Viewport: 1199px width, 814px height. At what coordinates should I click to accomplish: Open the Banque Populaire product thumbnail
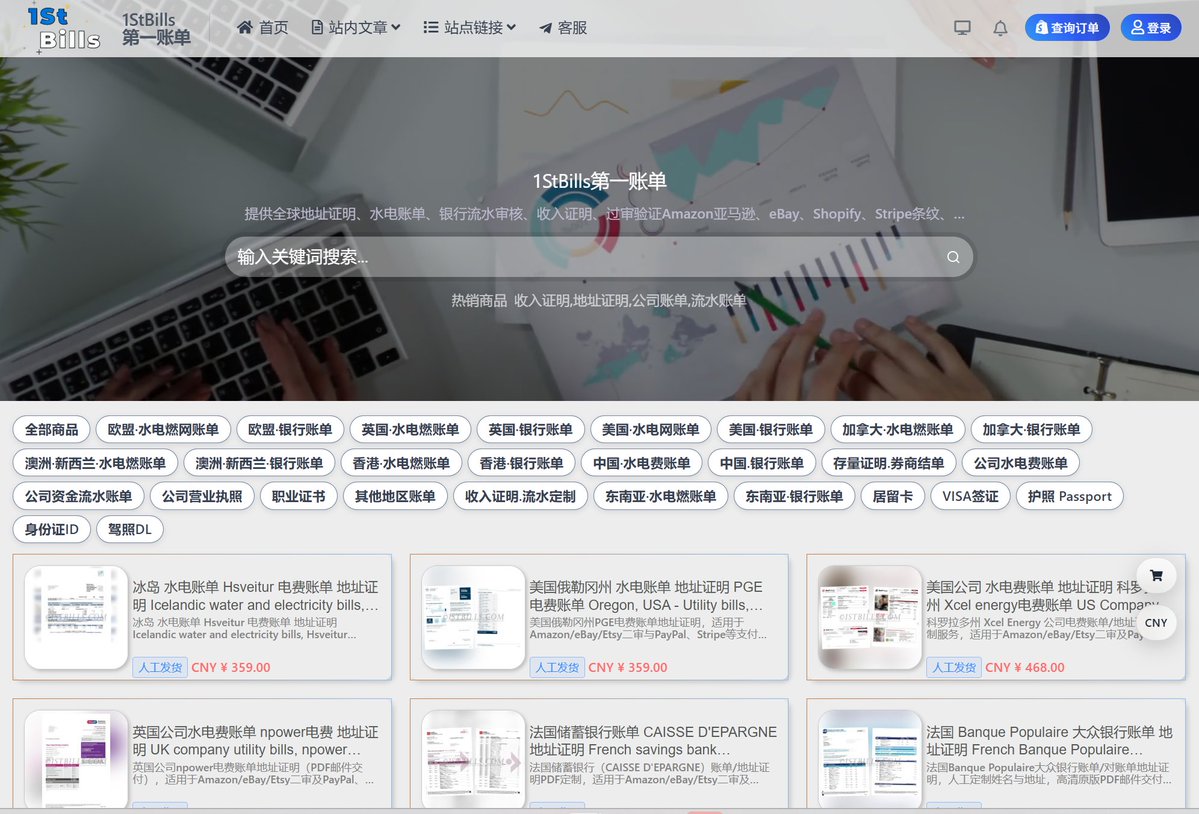[870, 758]
